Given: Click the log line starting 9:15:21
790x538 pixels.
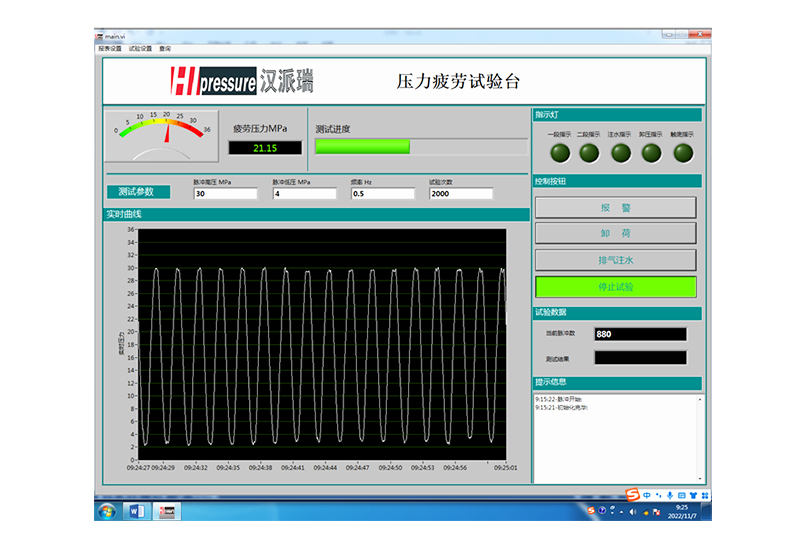Looking at the screenshot, I should point(561,408).
